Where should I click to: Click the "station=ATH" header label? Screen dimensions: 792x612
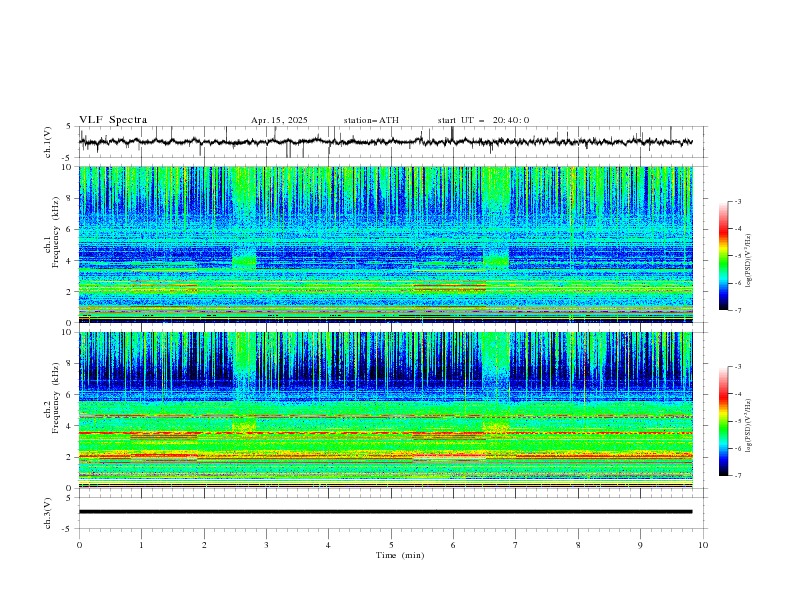click(x=371, y=120)
